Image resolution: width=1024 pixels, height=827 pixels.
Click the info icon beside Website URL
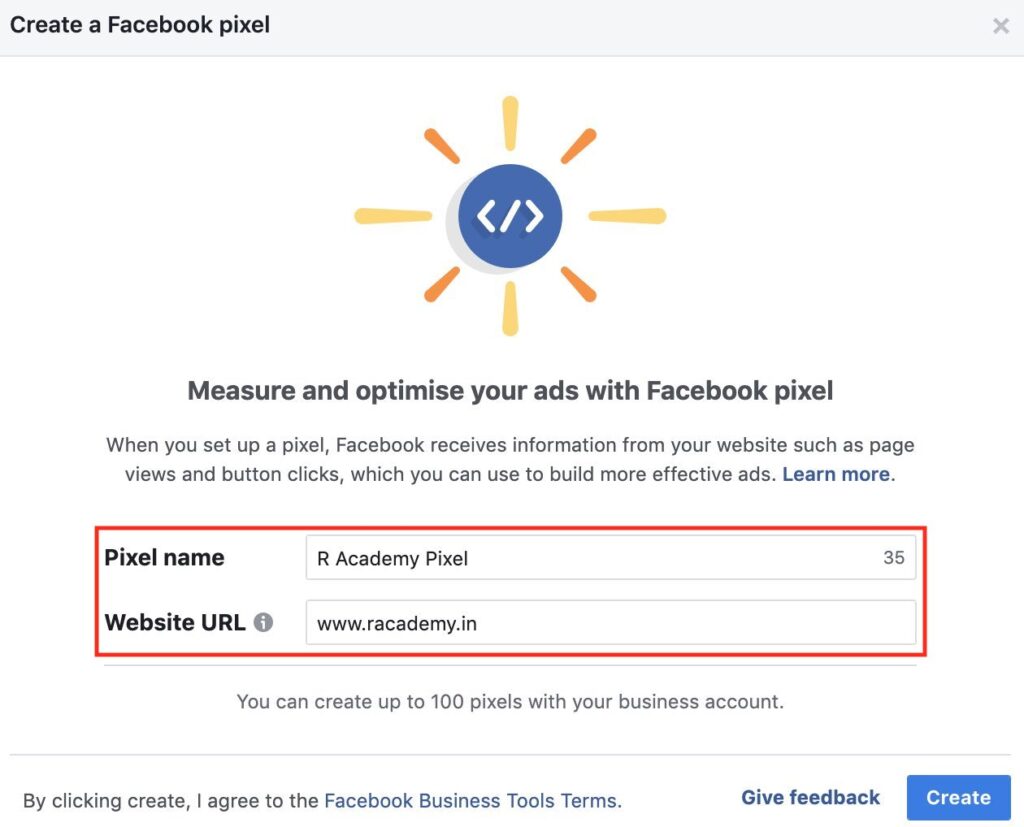pos(262,622)
